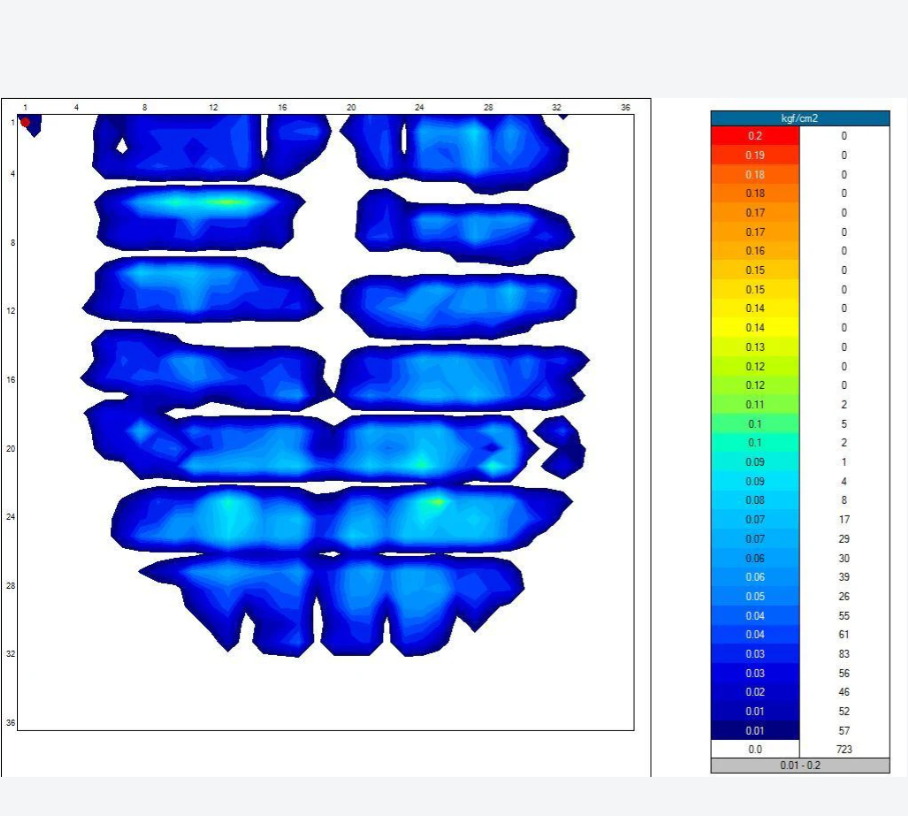Select the kgf/cm2 legend header
This screenshot has width=908, height=816.
[799, 118]
